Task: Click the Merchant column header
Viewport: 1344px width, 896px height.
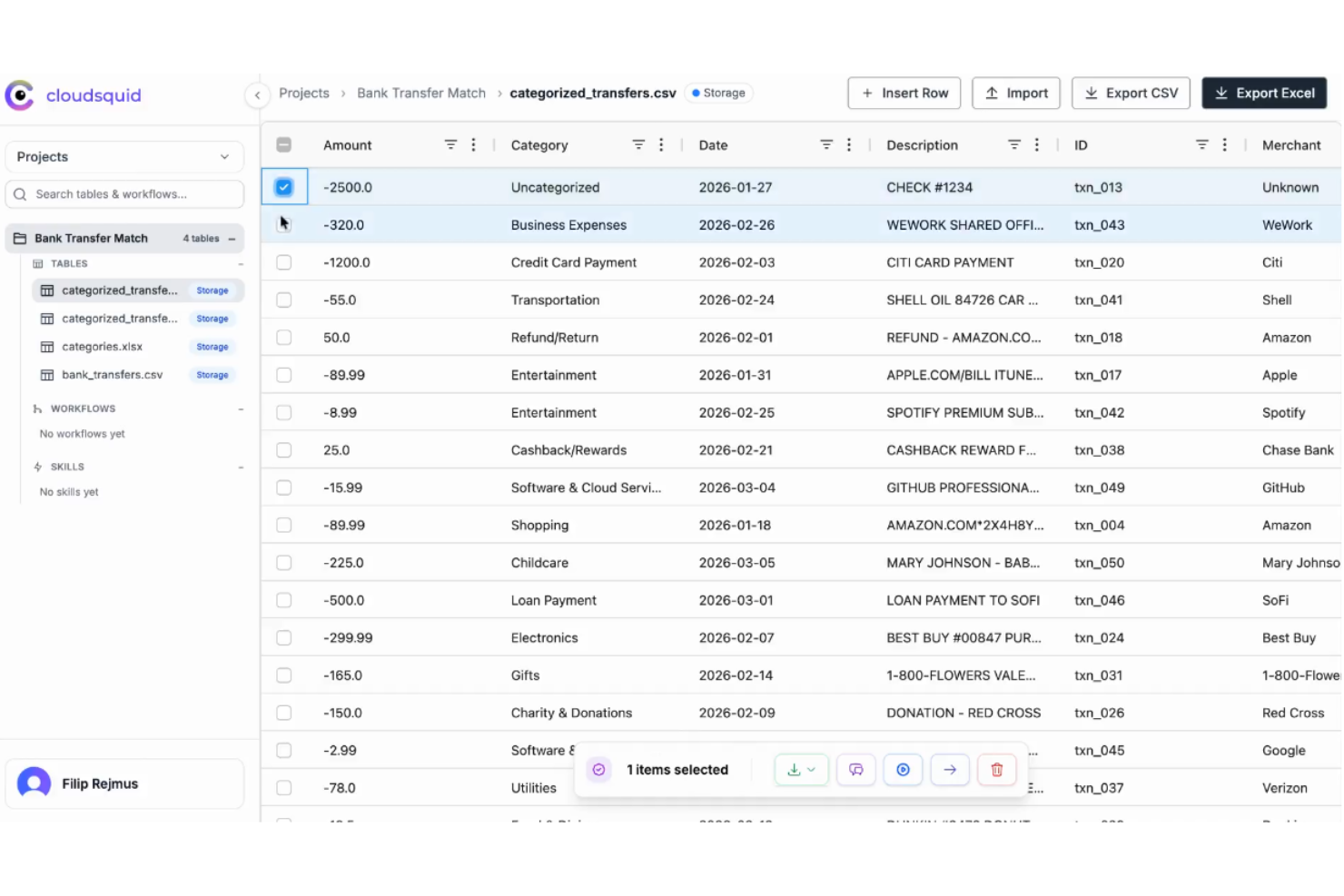Action: click(x=1291, y=144)
